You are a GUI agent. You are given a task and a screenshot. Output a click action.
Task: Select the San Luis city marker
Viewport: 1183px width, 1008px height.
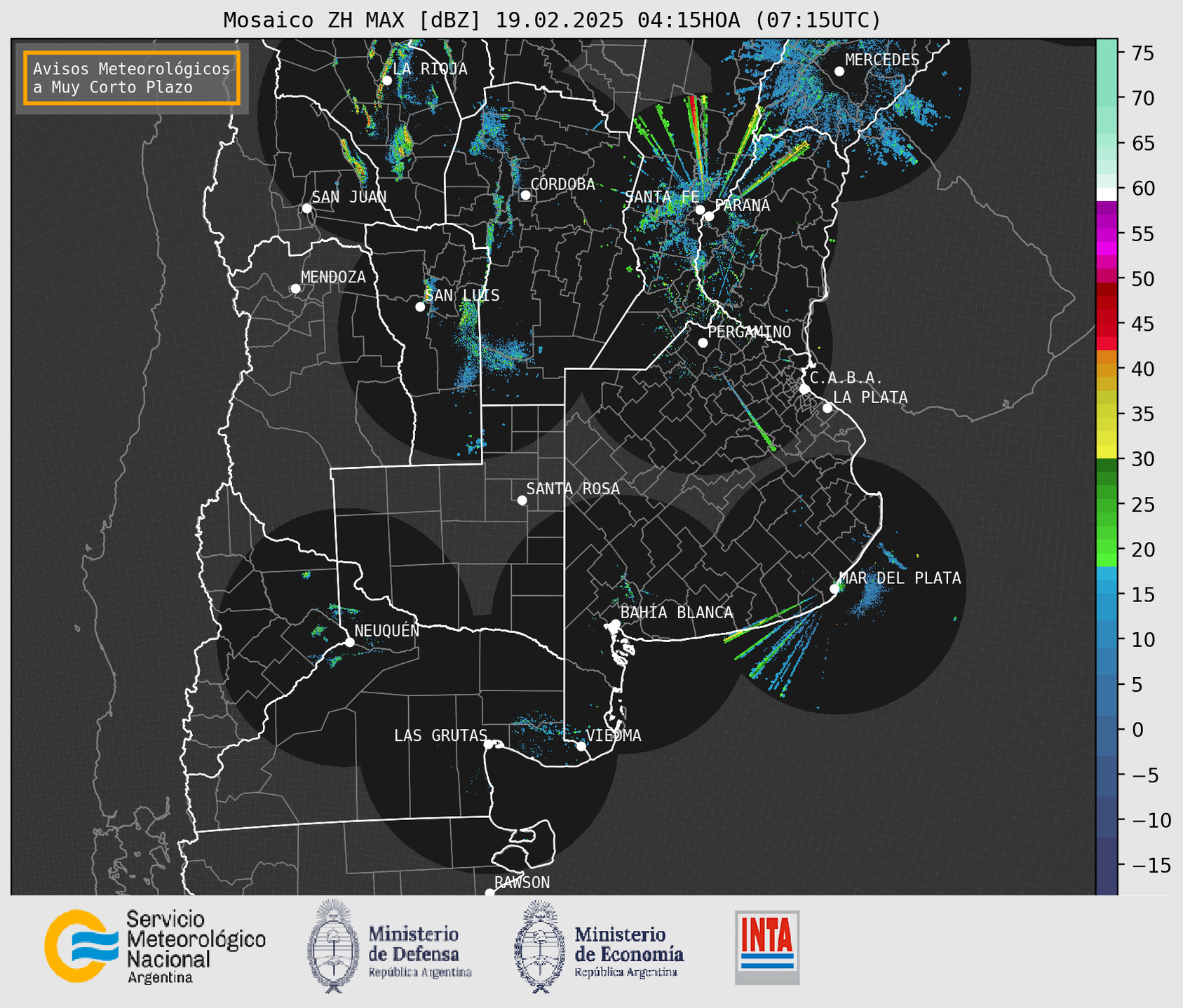pos(420,306)
